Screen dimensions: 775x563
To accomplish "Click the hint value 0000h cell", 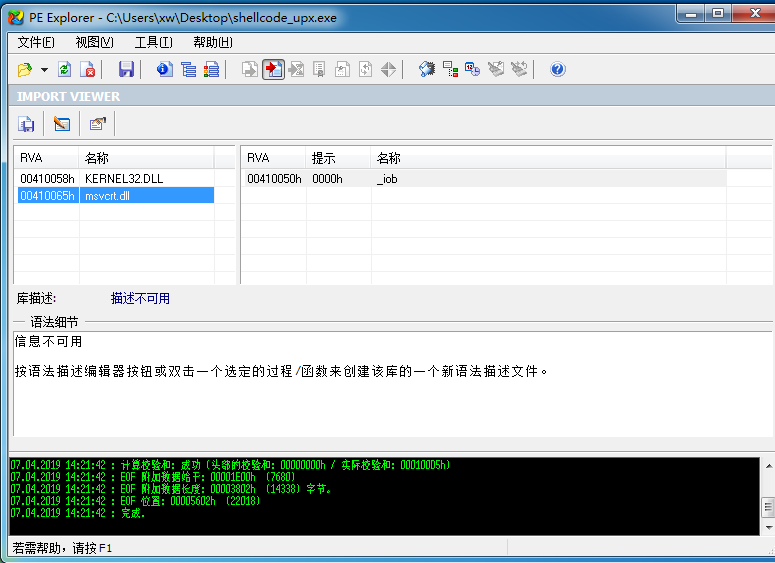I will (x=327, y=179).
